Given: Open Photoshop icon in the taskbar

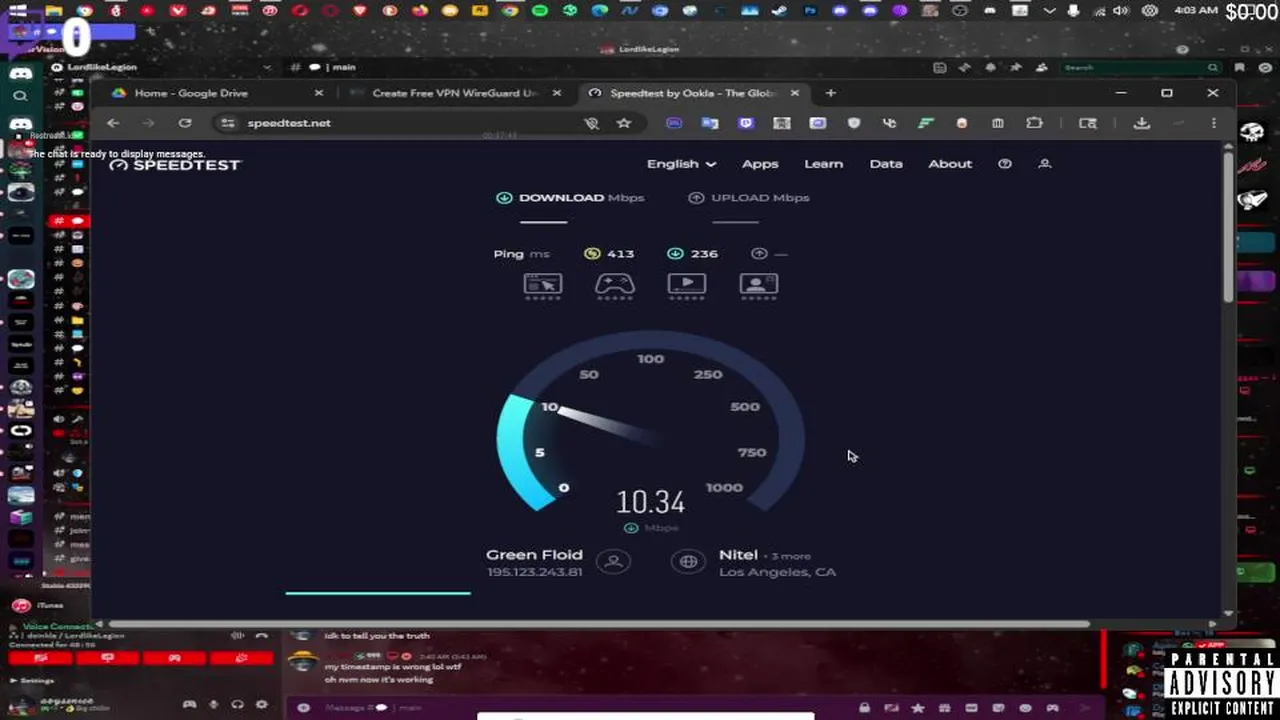Looking at the screenshot, I should pyautogui.click(x=810, y=11).
